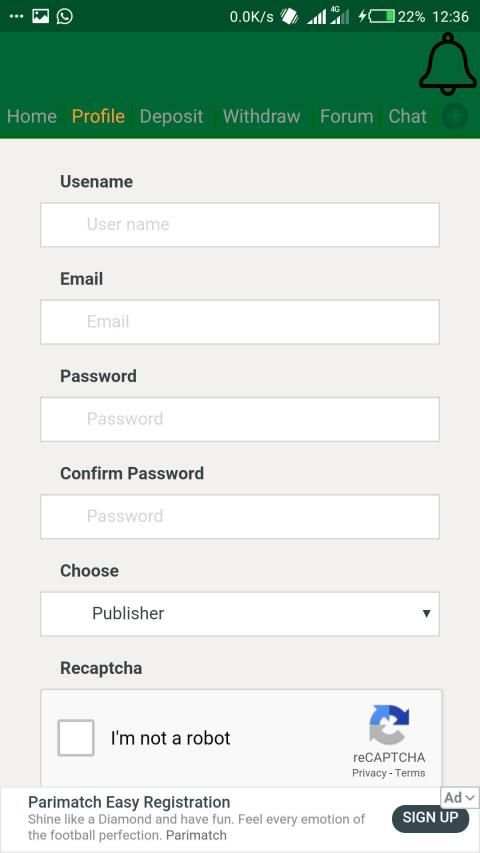Tap the faded round icon after Chat

455,116
